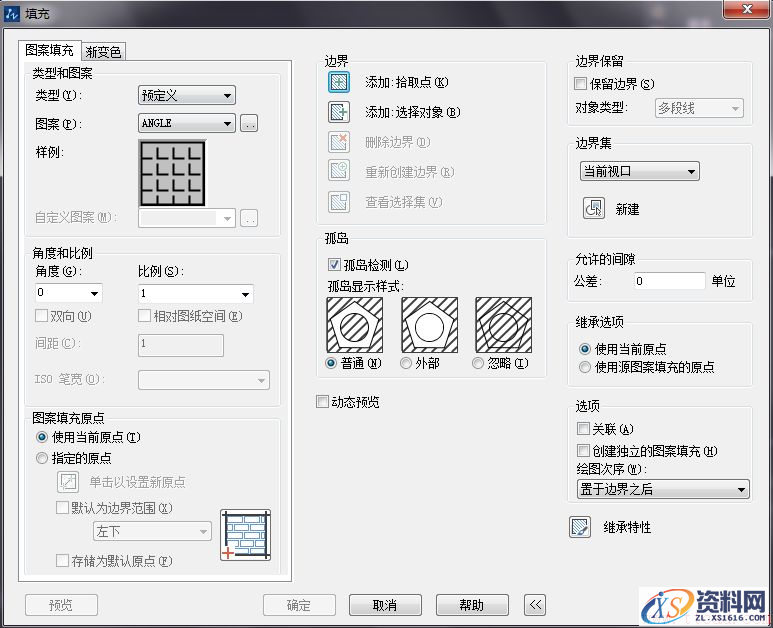The image size is (773, 628).
Task: Enable the 动态预览 (dynamic preview) checkbox
Action: 322,402
